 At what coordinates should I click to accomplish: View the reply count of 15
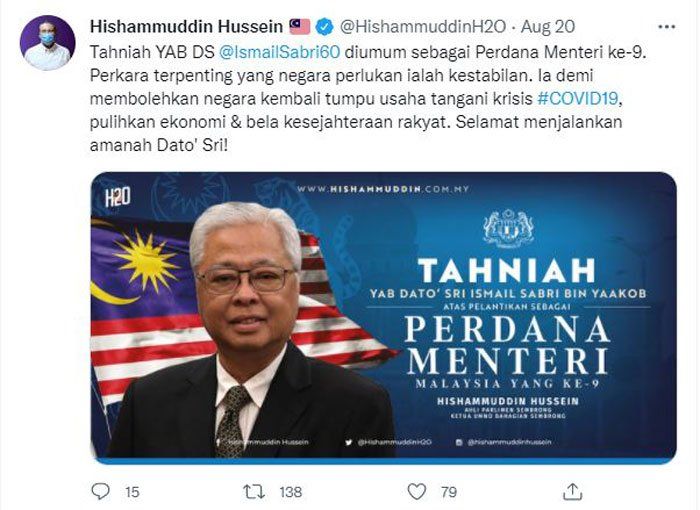[132, 492]
